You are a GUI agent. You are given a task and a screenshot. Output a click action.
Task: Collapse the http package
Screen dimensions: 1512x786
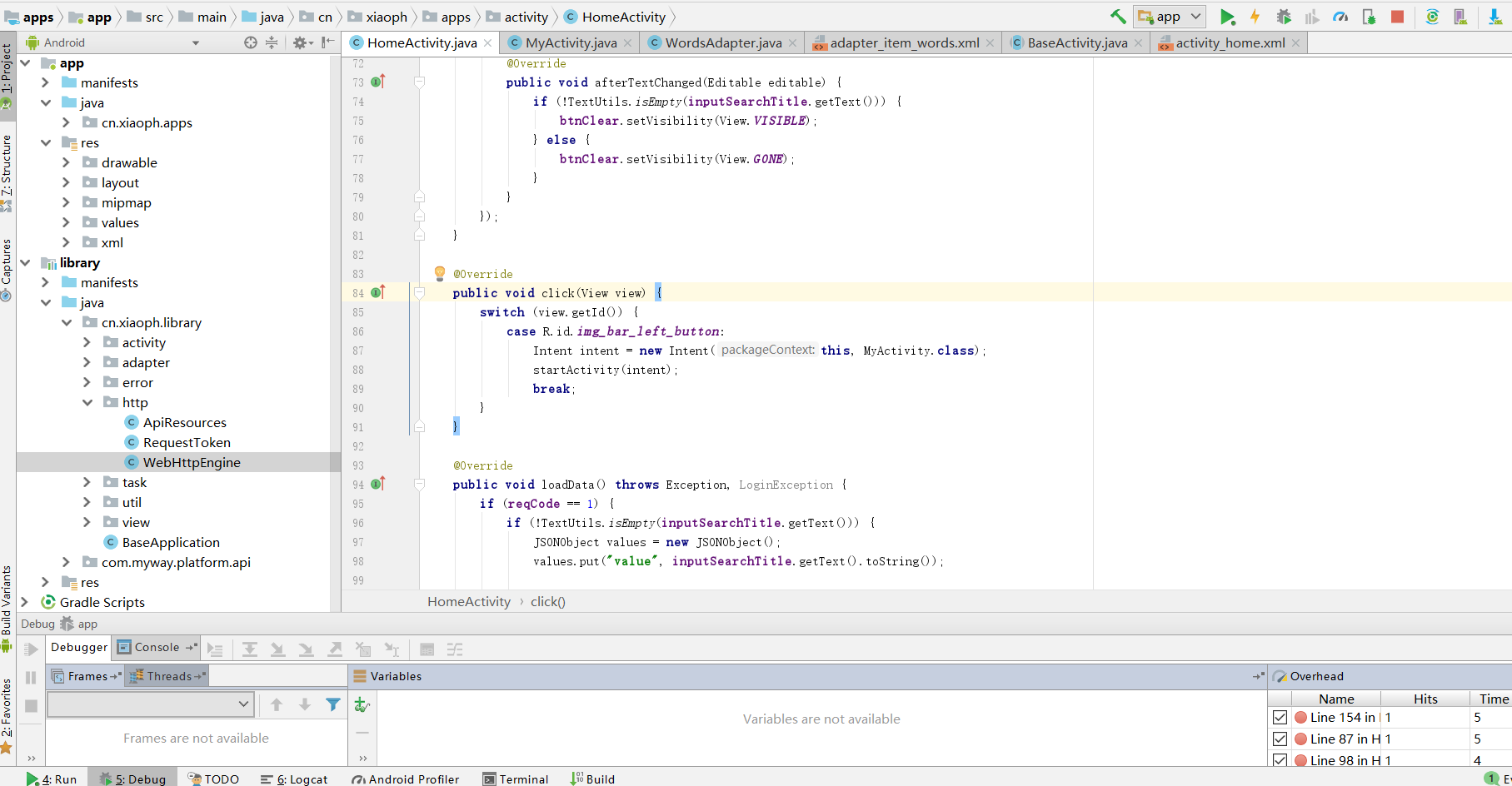[x=87, y=402]
